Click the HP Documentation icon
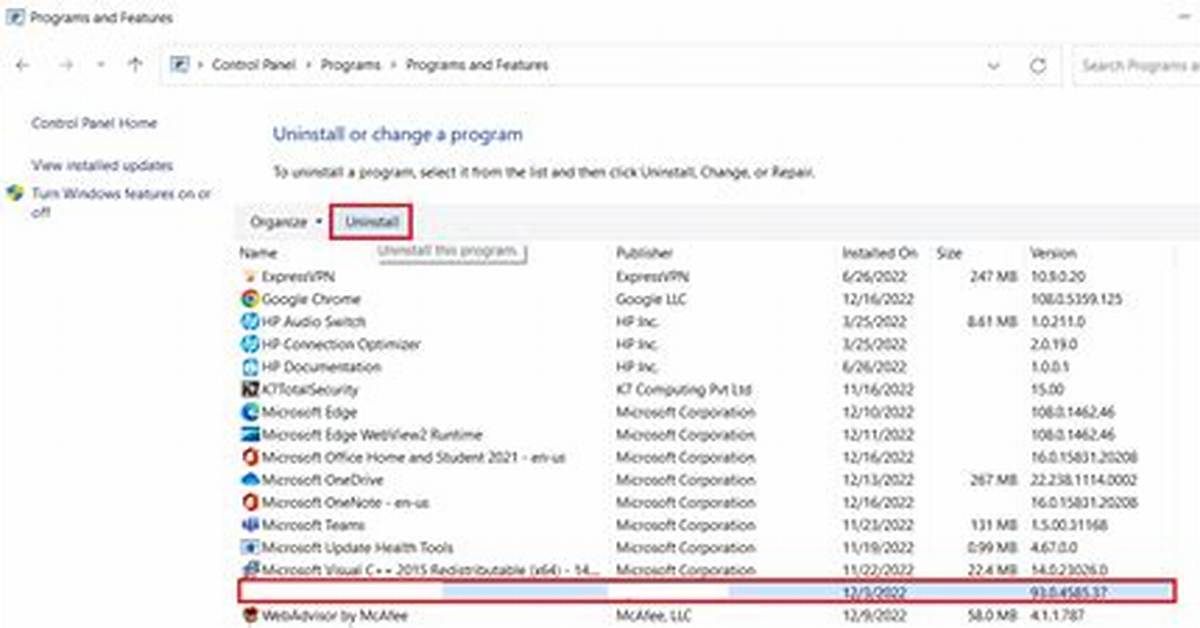This screenshot has height=628, width=1200. click(250, 367)
